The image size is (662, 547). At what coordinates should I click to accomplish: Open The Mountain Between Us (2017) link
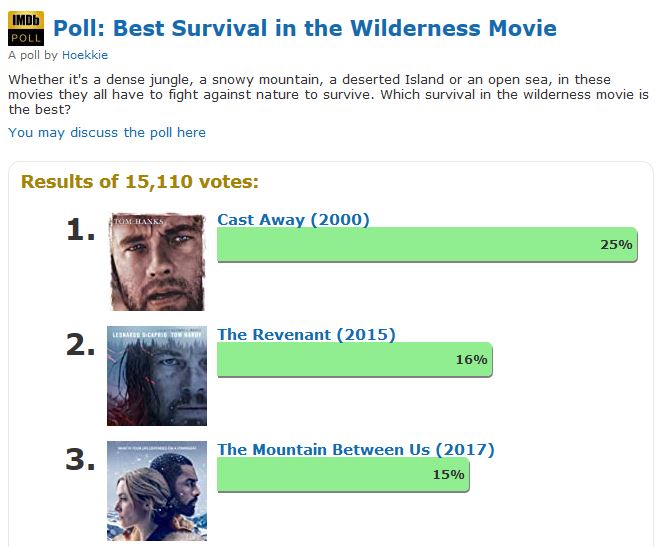[x=355, y=450]
